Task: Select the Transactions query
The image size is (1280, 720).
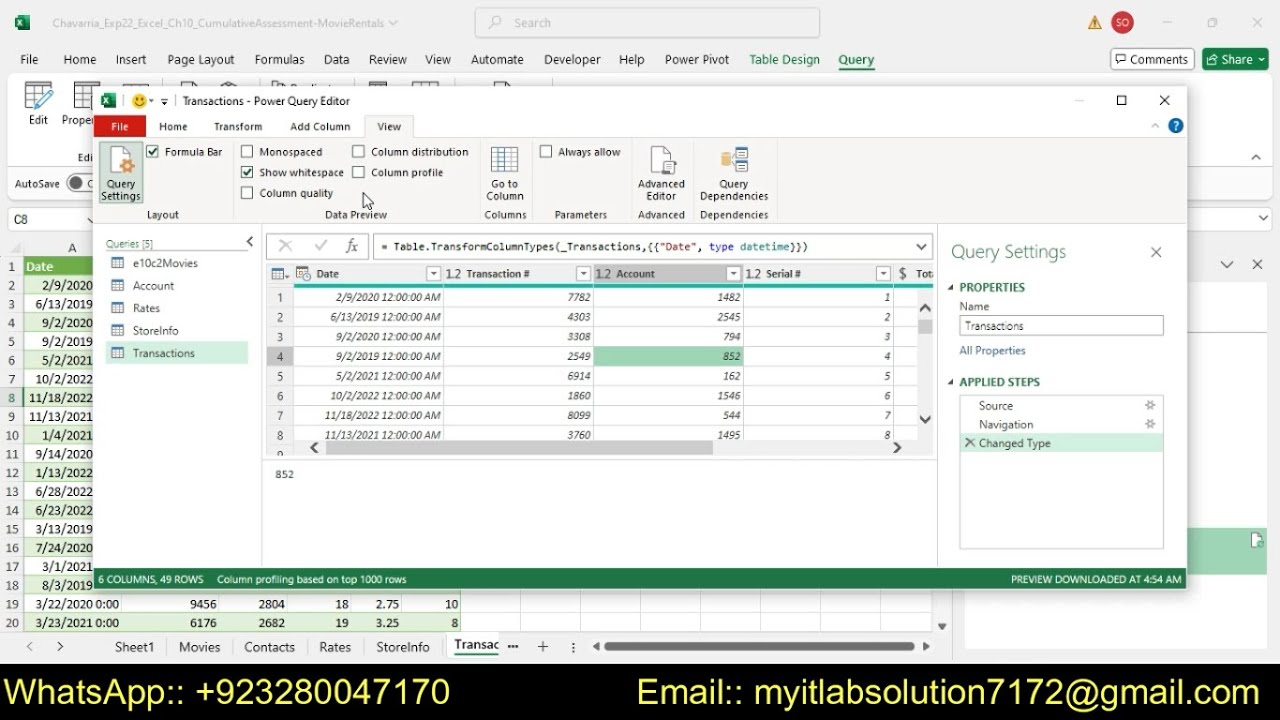Action: (163, 353)
